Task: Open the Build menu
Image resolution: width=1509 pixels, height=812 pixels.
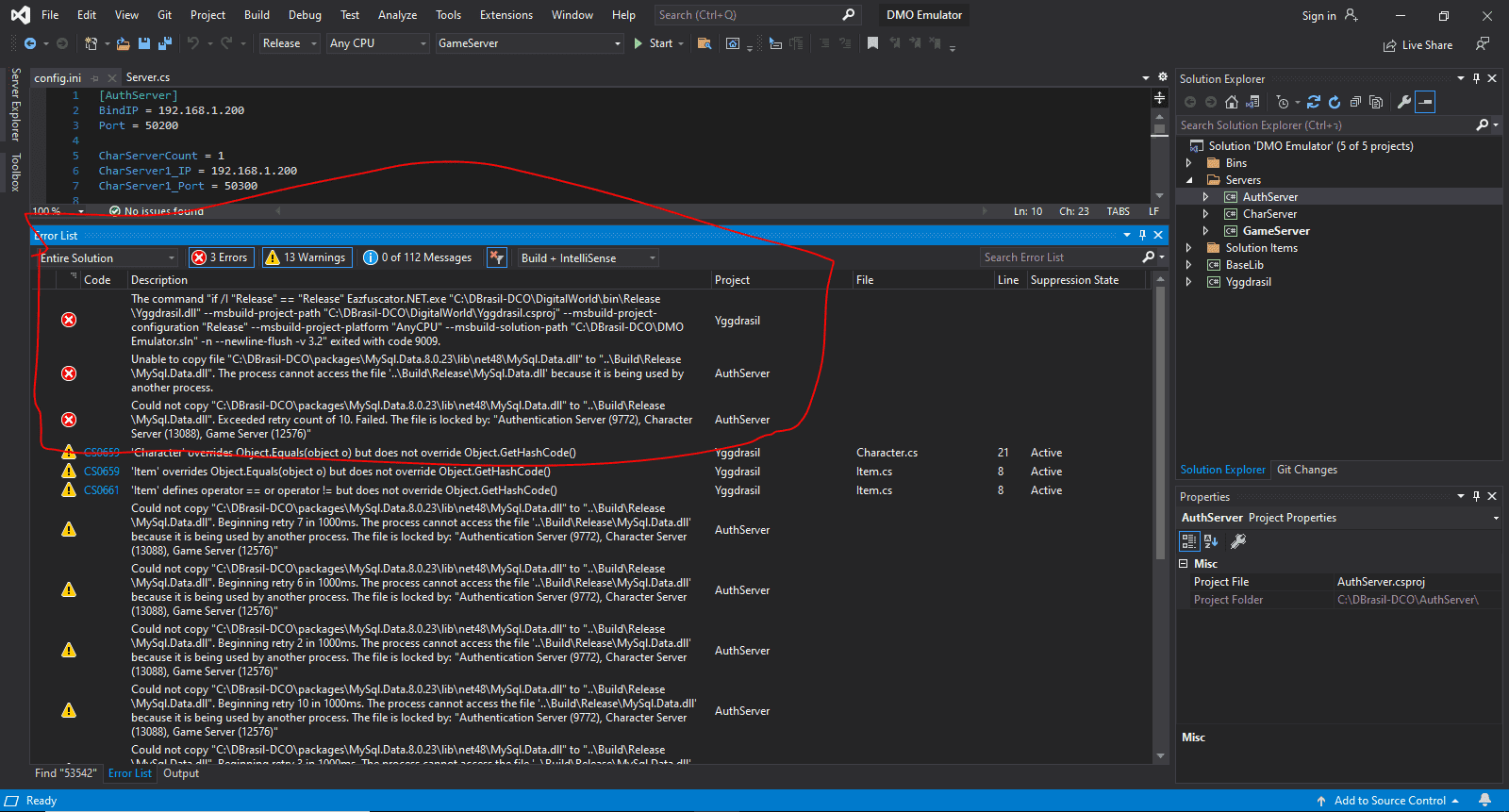Action: coord(257,15)
